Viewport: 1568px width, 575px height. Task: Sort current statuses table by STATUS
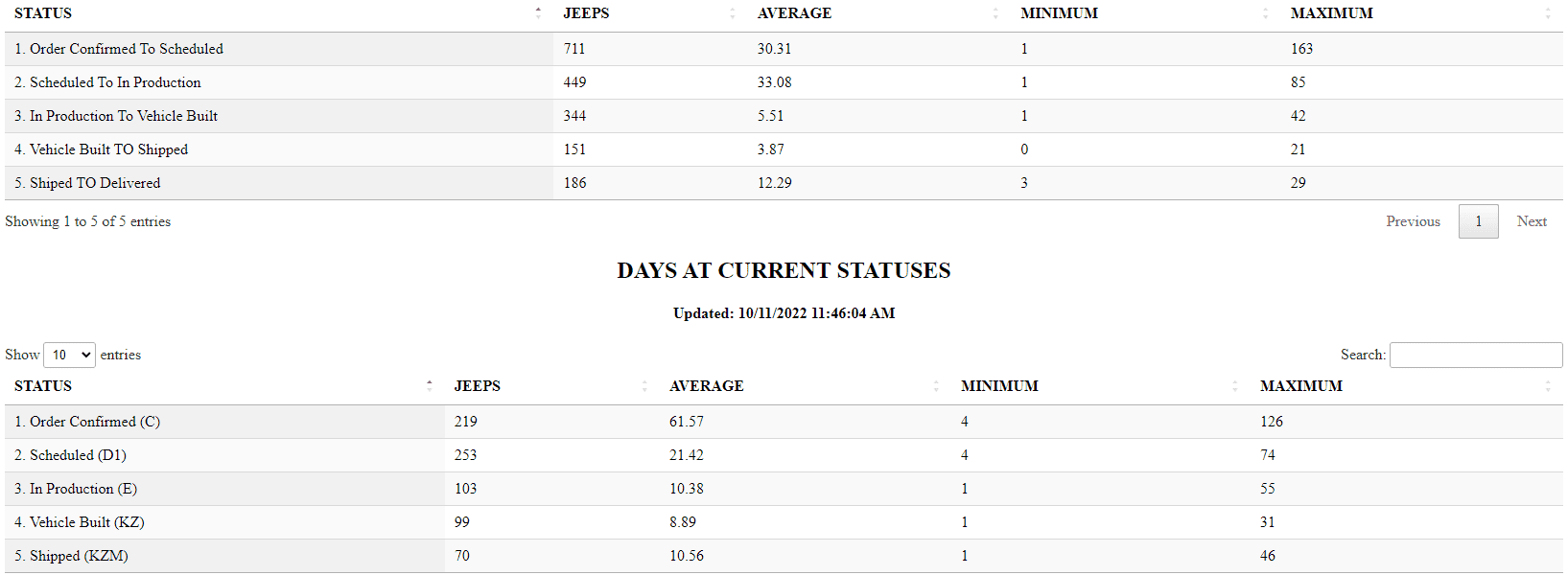[224, 386]
